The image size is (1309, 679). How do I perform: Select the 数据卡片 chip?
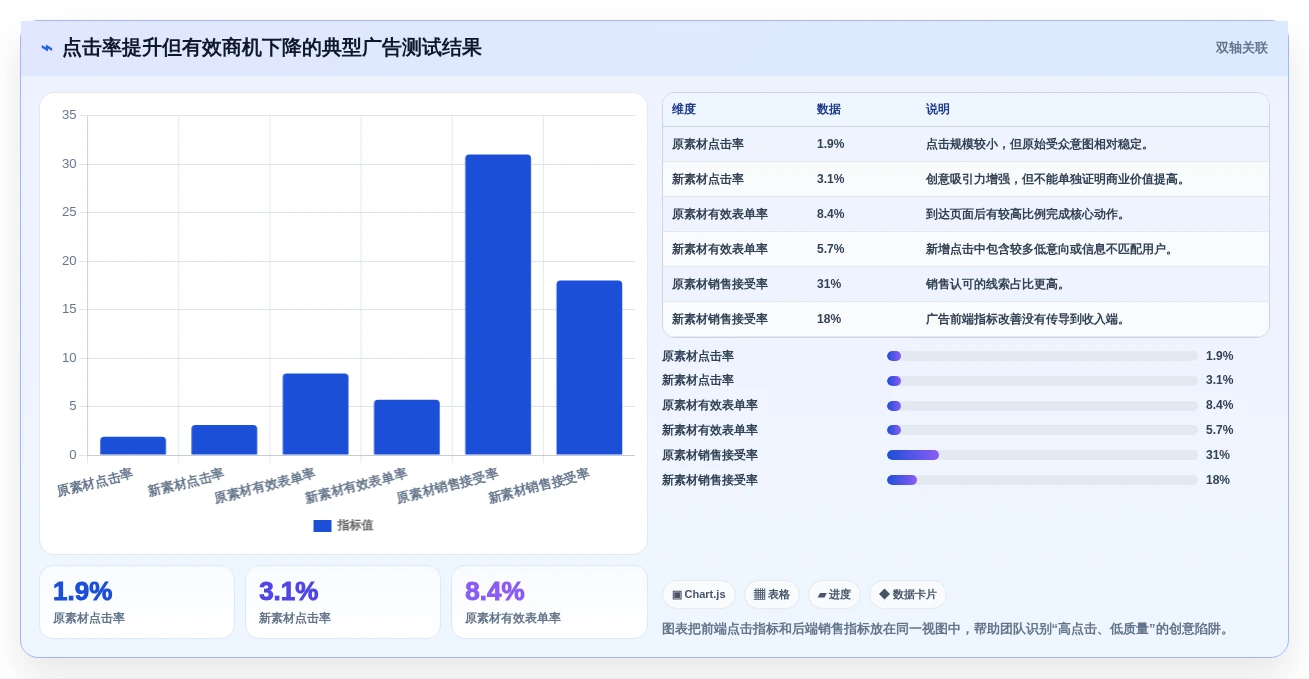tap(908, 595)
